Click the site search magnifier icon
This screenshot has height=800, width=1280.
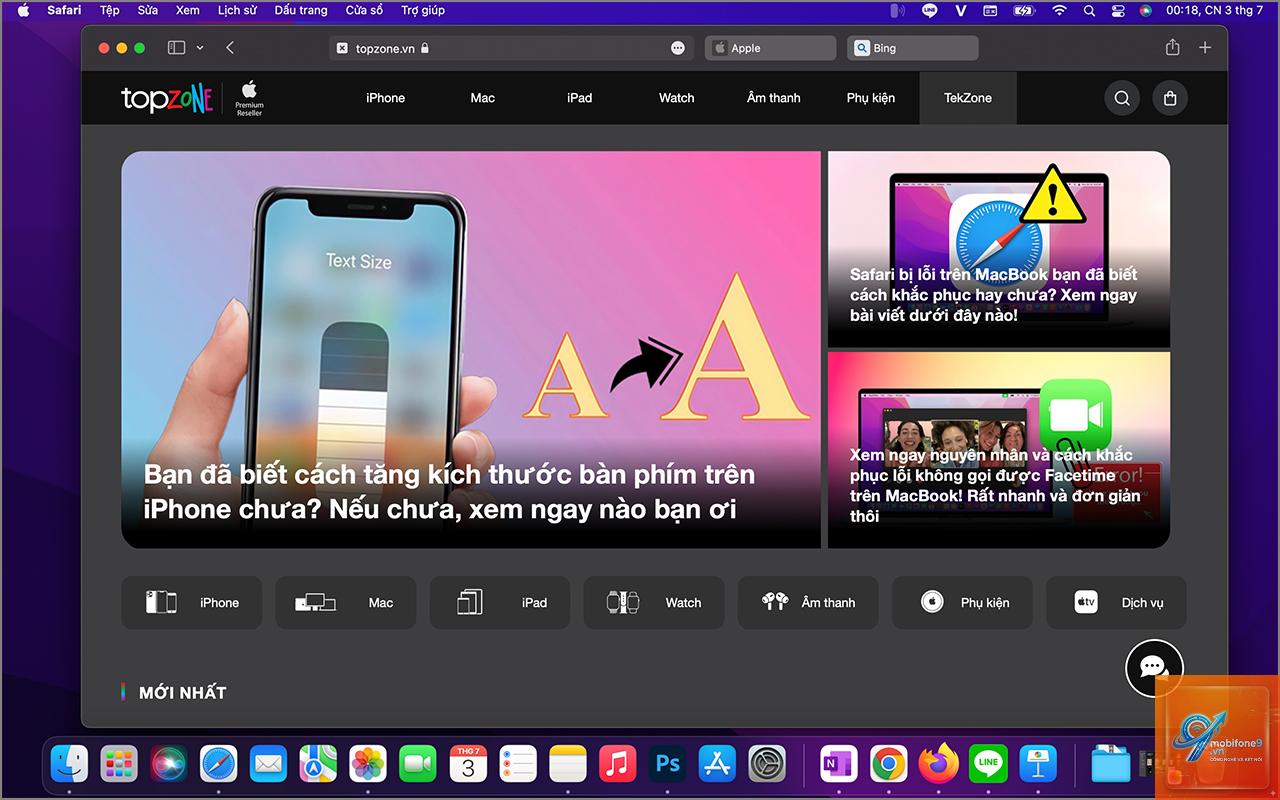pos(1122,98)
